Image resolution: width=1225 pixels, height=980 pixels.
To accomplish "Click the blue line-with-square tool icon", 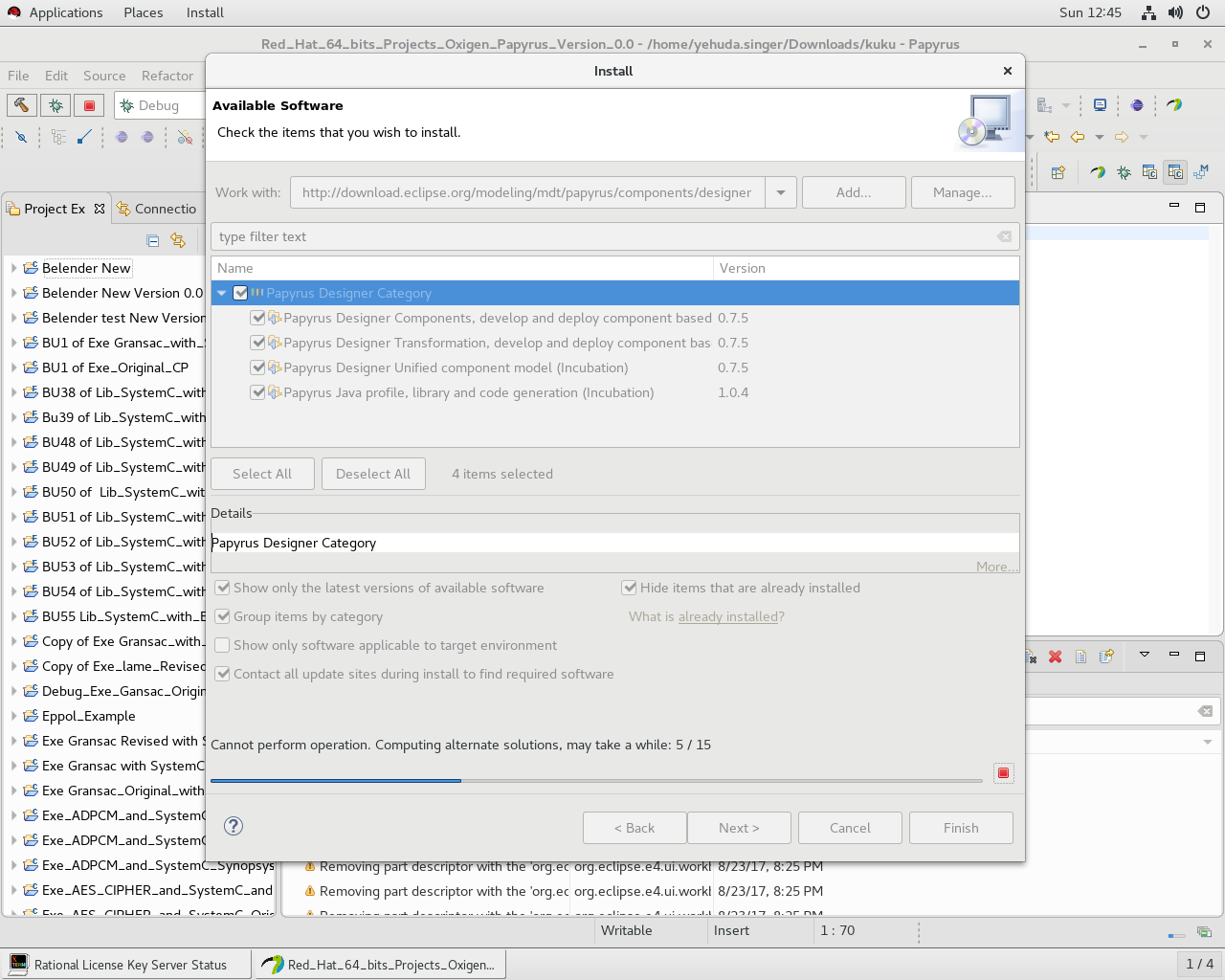I will click(x=84, y=138).
